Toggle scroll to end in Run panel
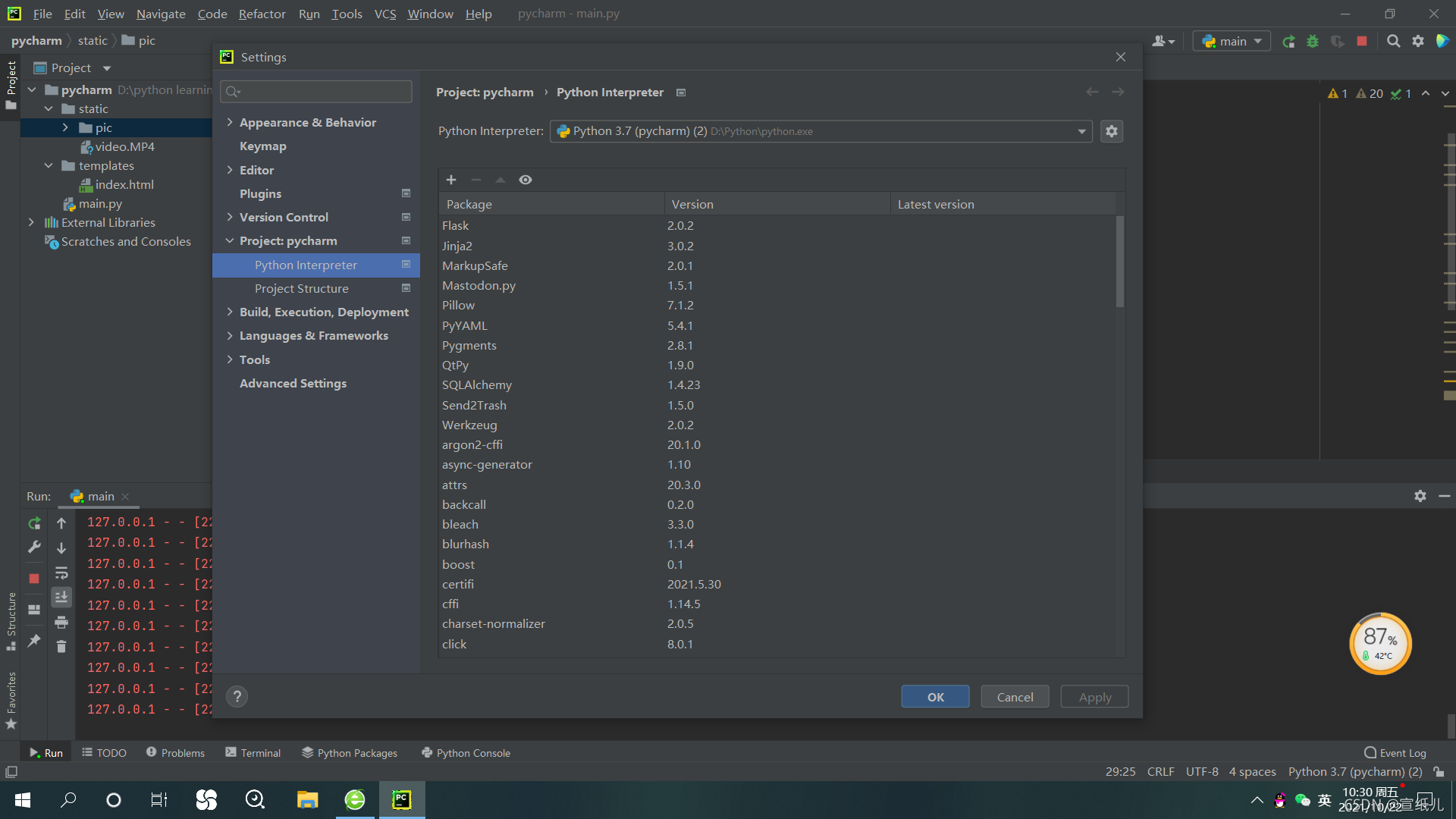This screenshot has width=1456, height=819. pos(61,598)
